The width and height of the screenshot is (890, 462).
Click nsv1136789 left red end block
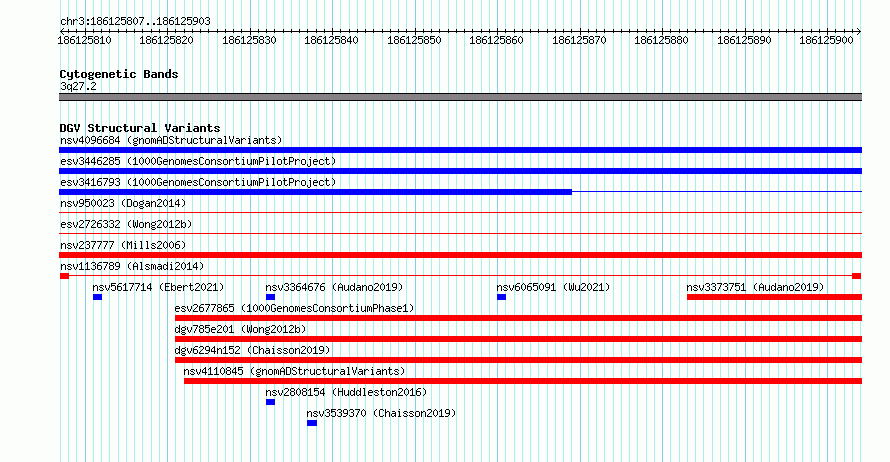(64, 276)
